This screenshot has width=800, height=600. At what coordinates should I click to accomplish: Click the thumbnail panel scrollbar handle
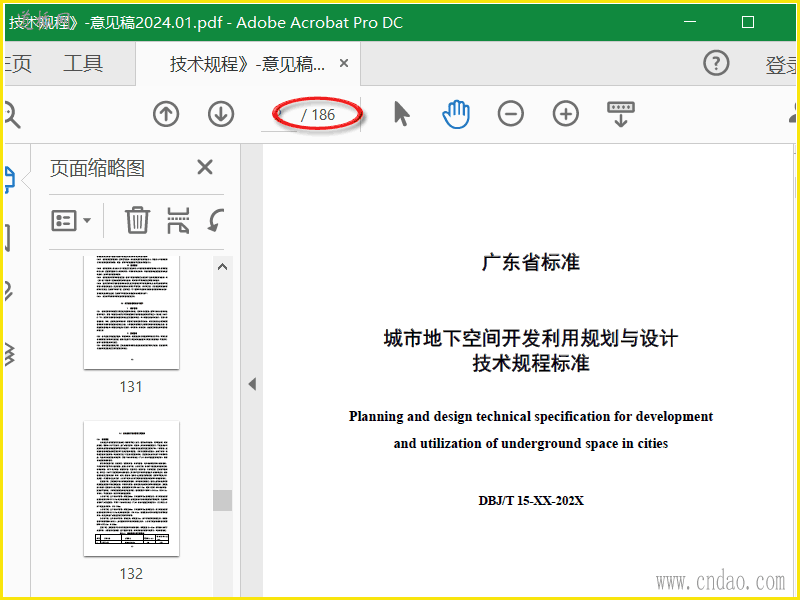222,500
